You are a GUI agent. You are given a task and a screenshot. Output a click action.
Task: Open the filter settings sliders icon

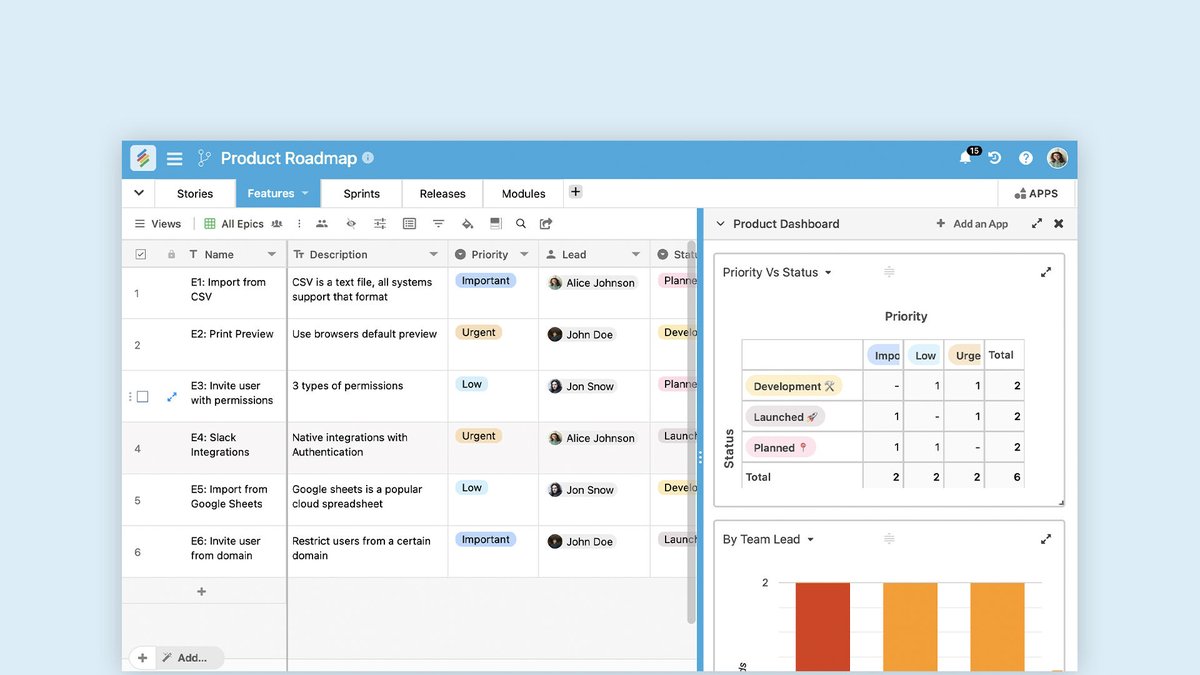point(380,223)
